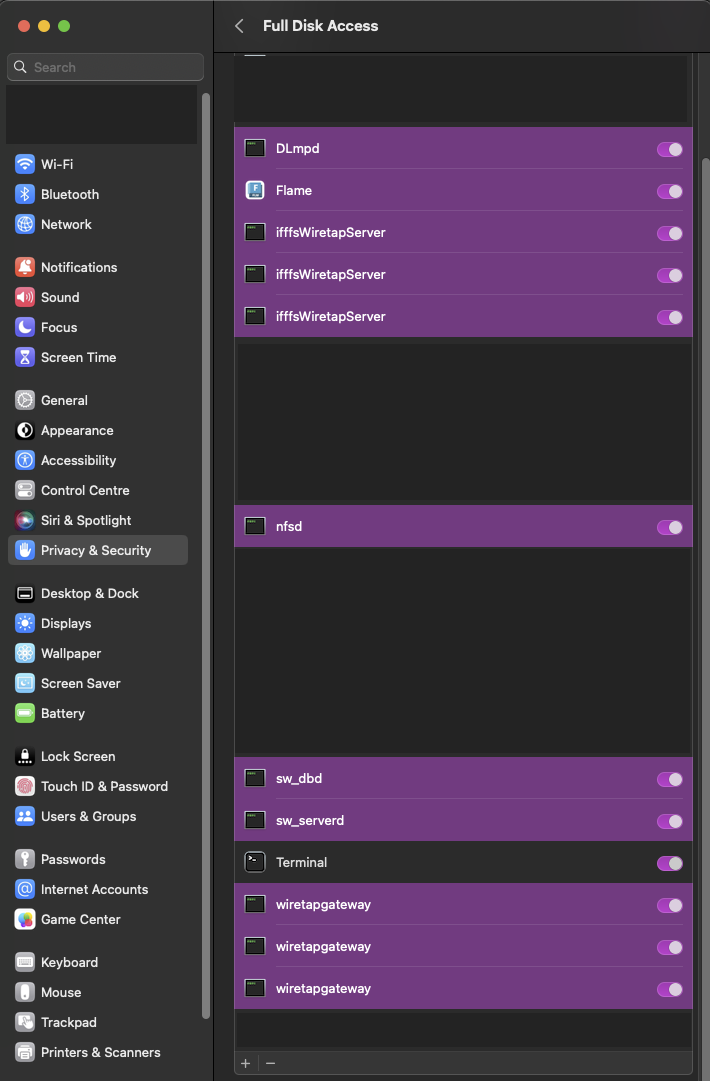This screenshot has height=1081, width=710.
Task: Open Sound settings via its speaker icon
Action: click(x=24, y=297)
